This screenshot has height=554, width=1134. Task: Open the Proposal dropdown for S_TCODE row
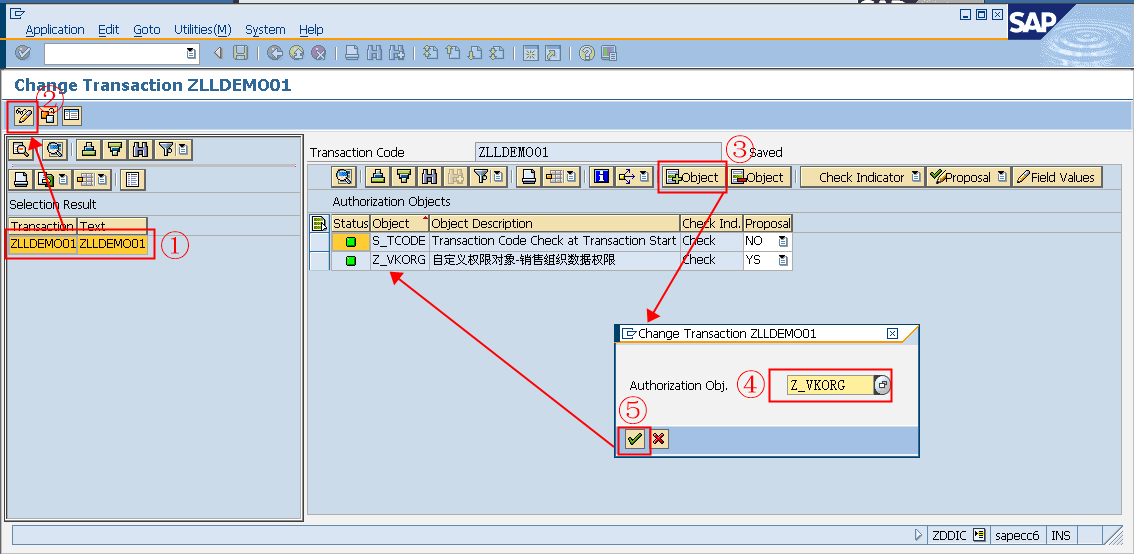783,241
